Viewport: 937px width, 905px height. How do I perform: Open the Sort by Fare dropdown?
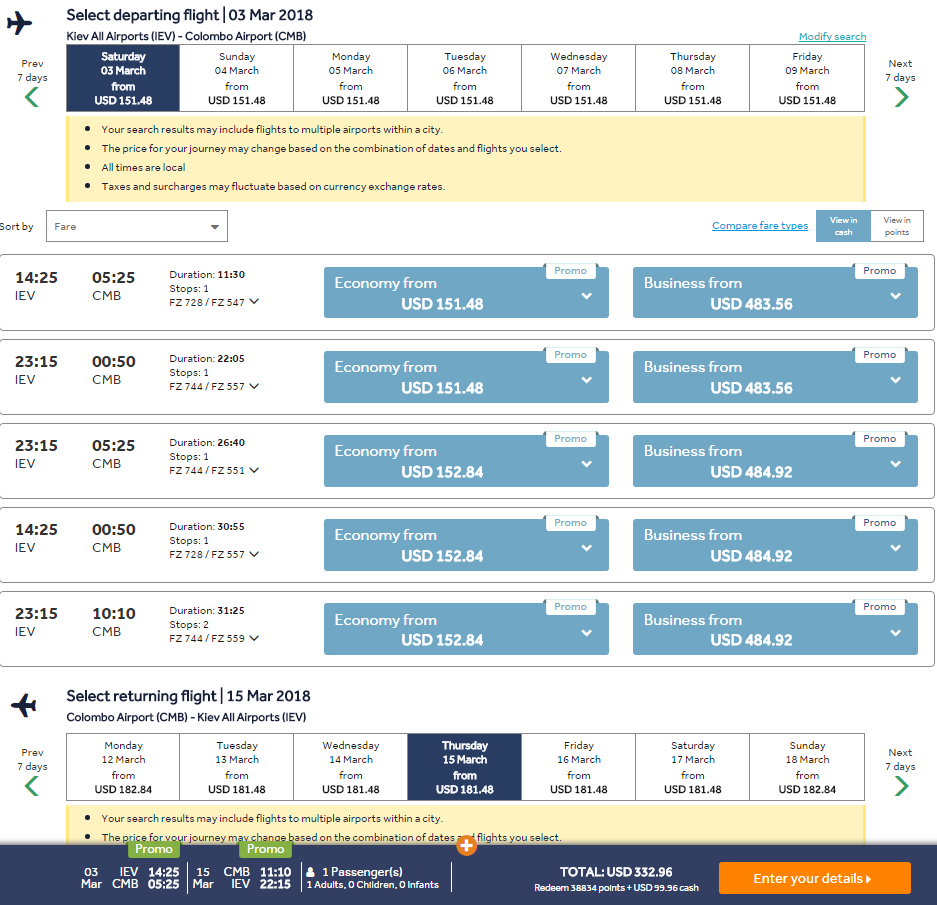[x=137, y=226]
